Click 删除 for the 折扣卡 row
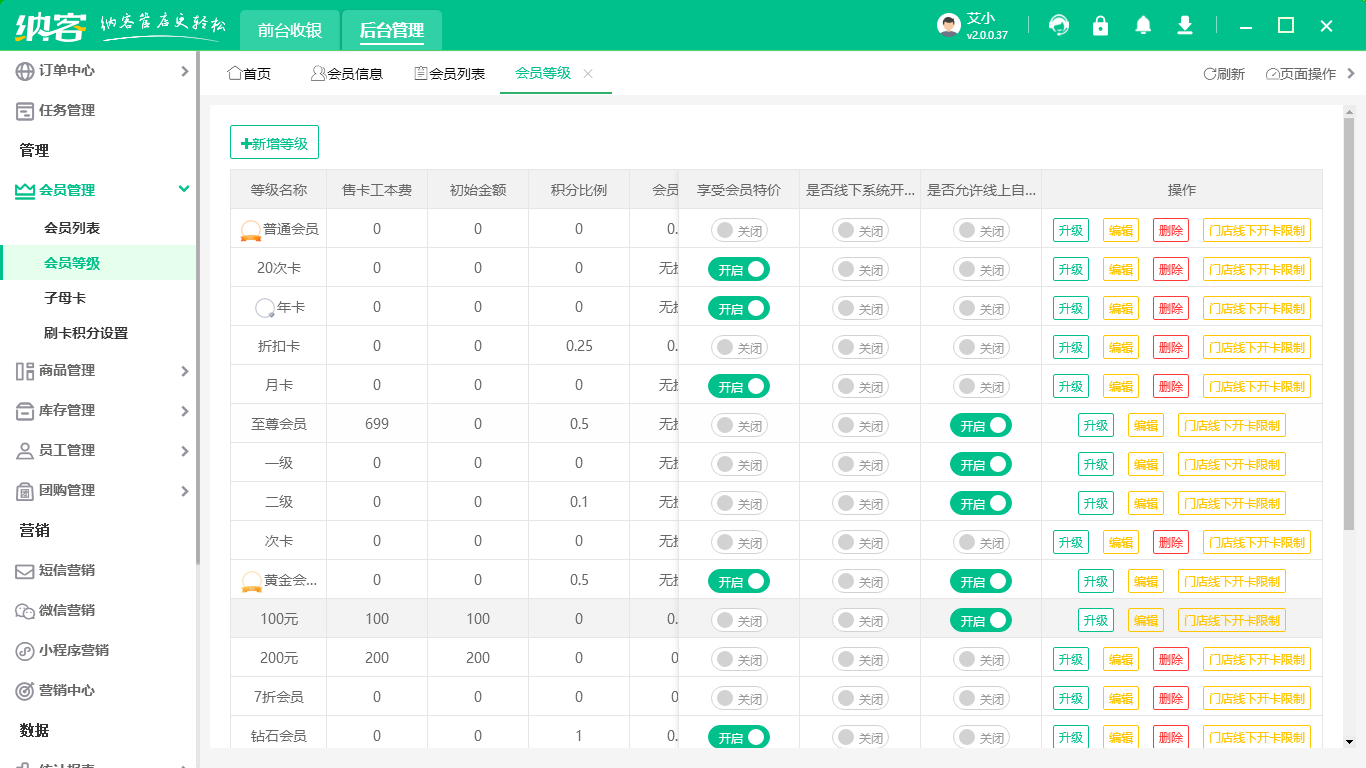The width and height of the screenshot is (1366, 768). tap(1170, 347)
